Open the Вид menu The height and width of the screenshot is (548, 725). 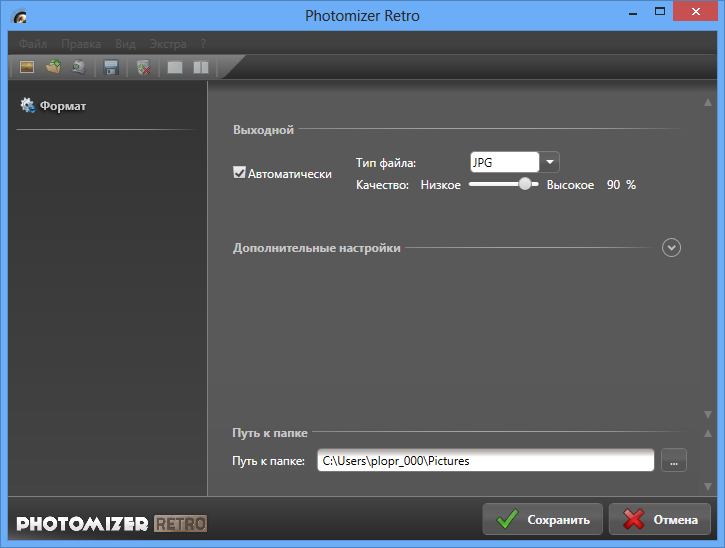(x=125, y=44)
